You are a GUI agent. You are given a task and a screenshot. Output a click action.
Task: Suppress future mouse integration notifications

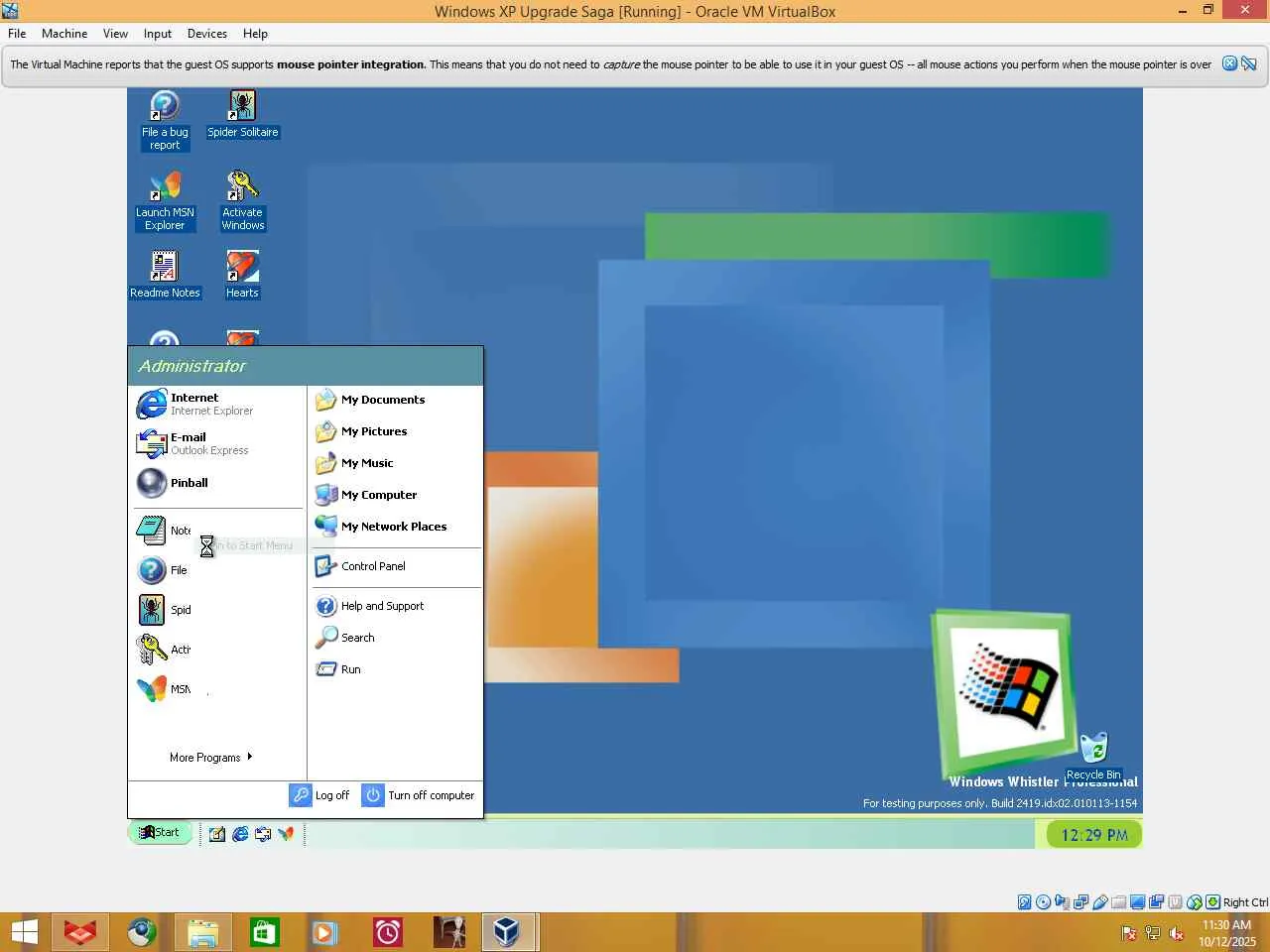[x=1249, y=63]
